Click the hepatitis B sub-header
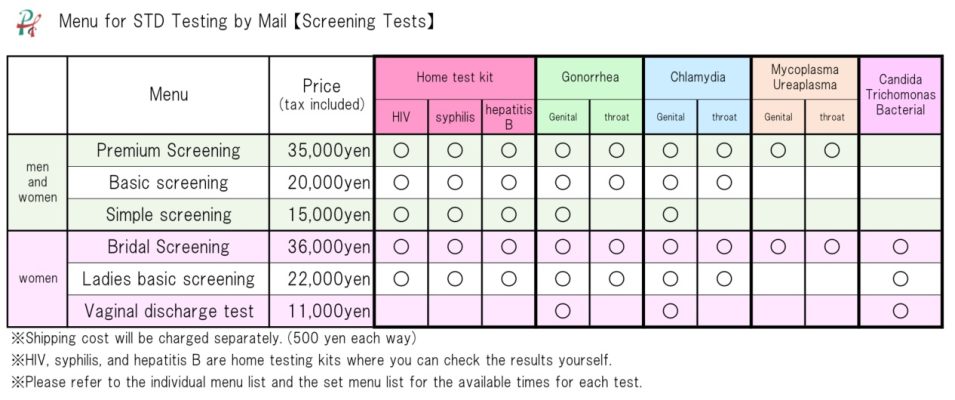This screenshot has width=955, height=400. pyautogui.click(x=509, y=117)
